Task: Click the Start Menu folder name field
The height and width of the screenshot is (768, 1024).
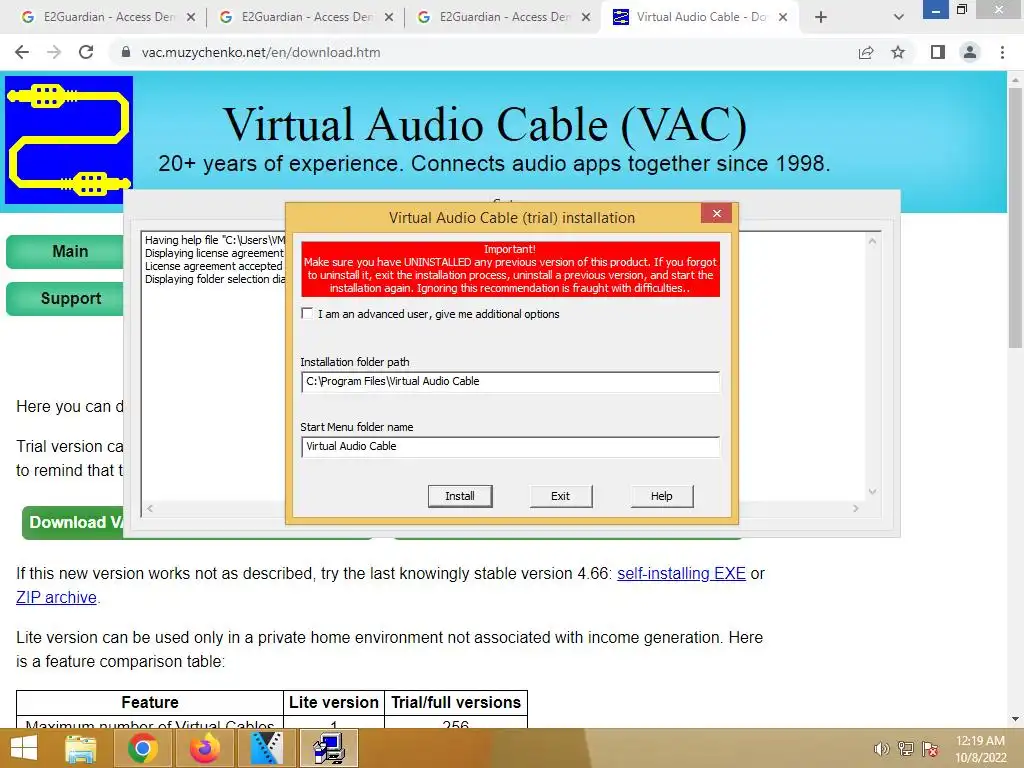Action: [x=510, y=447]
